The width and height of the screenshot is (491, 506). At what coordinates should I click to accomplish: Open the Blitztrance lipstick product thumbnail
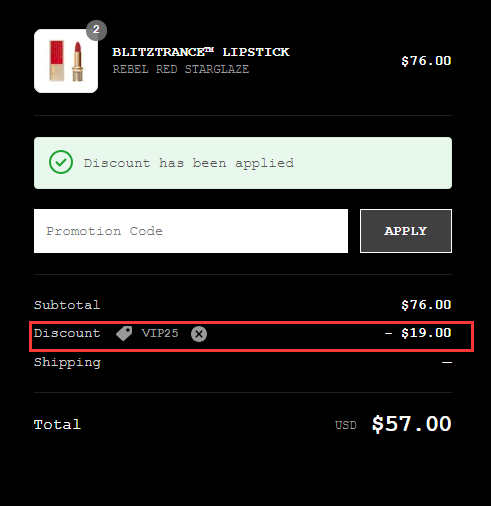coord(66,61)
